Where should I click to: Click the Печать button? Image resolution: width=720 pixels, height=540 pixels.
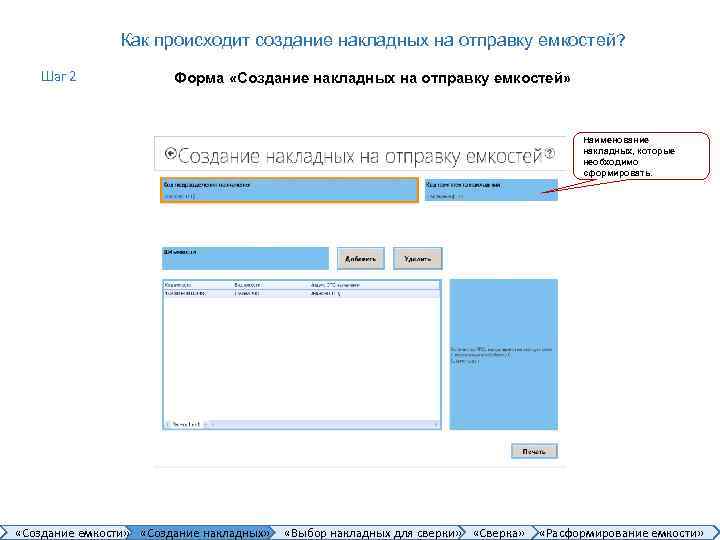tap(534, 451)
